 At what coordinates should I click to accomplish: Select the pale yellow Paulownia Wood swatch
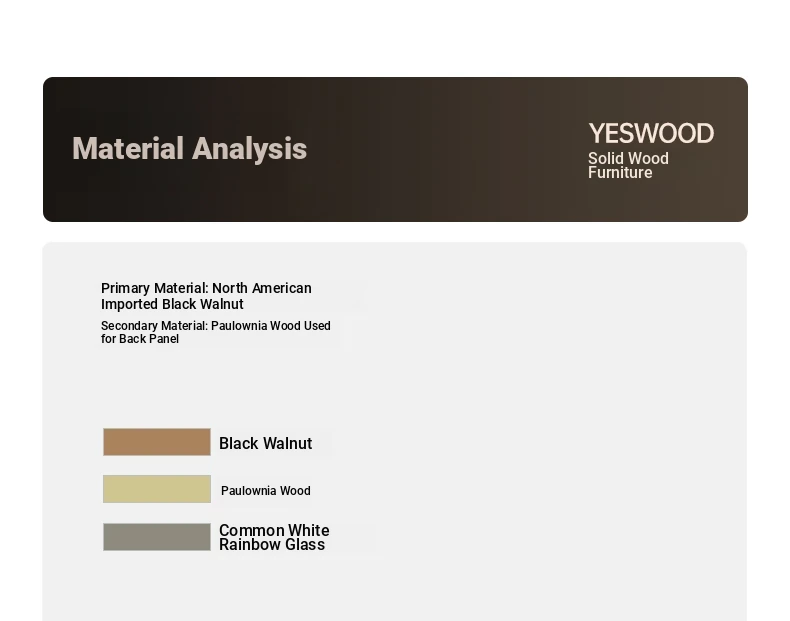[157, 489]
